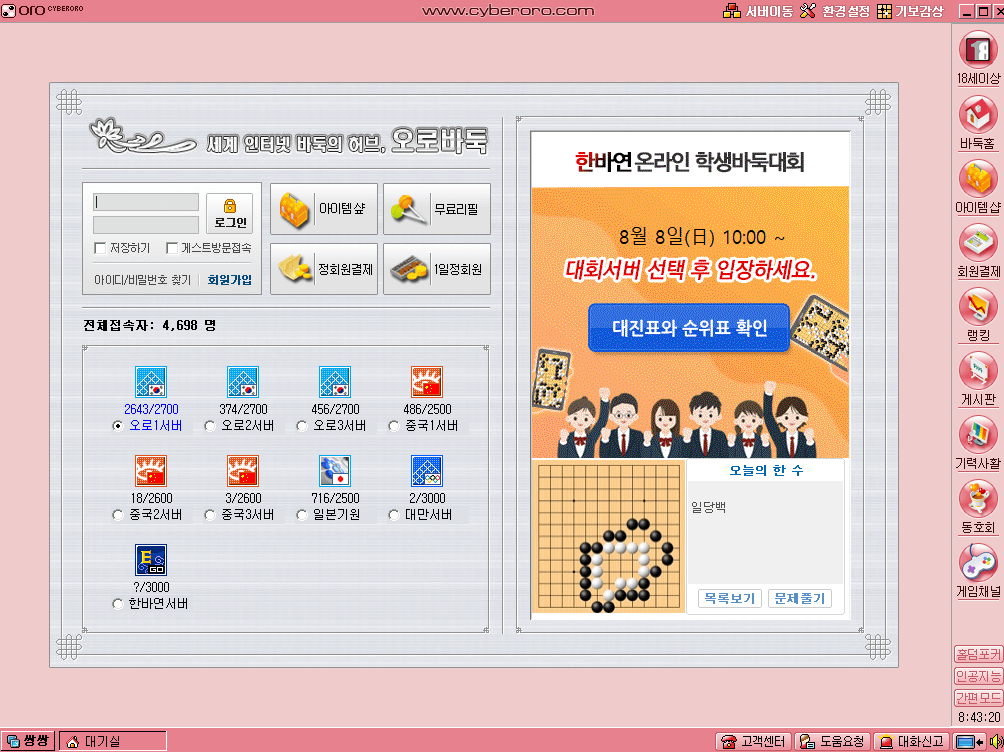
Task: Open the 아이템샵 button
Action: point(324,209)
